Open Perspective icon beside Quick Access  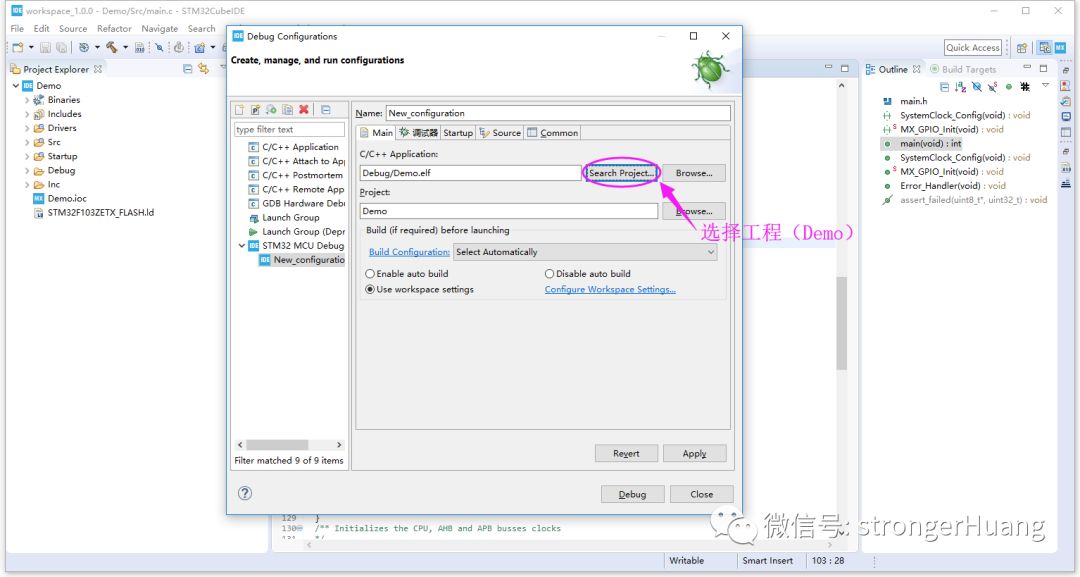(1021, 48)
